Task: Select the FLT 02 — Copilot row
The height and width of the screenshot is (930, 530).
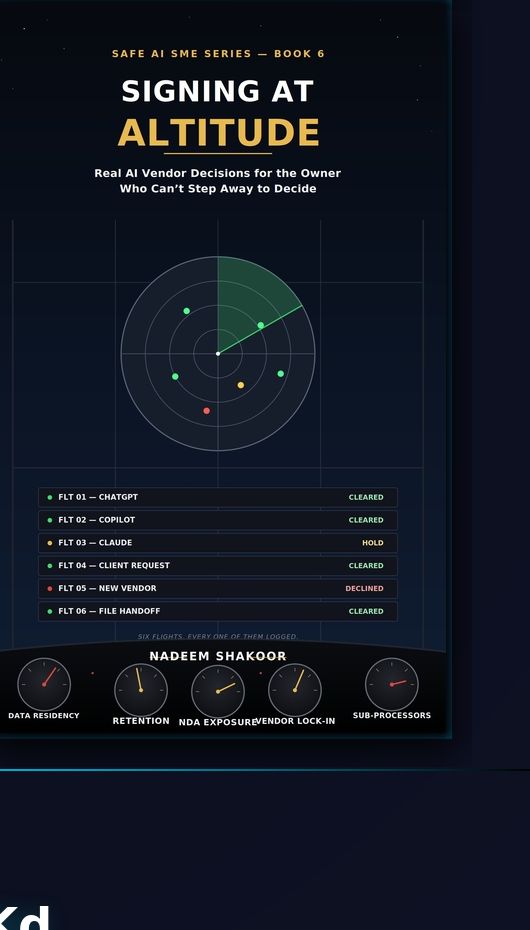Action: point(218,520)
